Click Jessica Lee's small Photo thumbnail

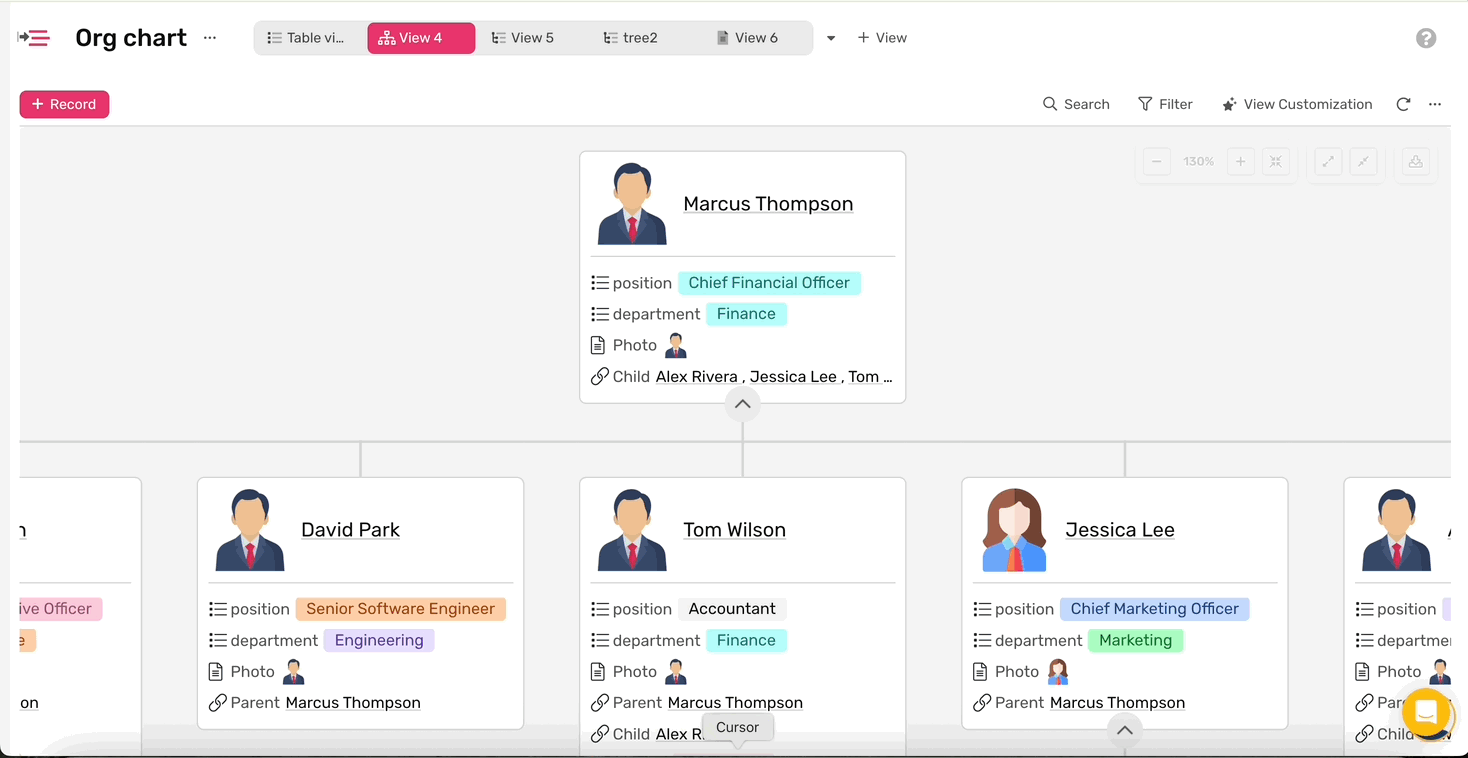tap(1058, 671)
